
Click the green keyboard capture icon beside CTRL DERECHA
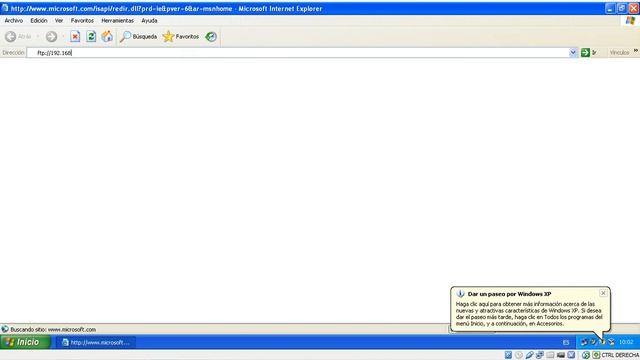[596, 355]
